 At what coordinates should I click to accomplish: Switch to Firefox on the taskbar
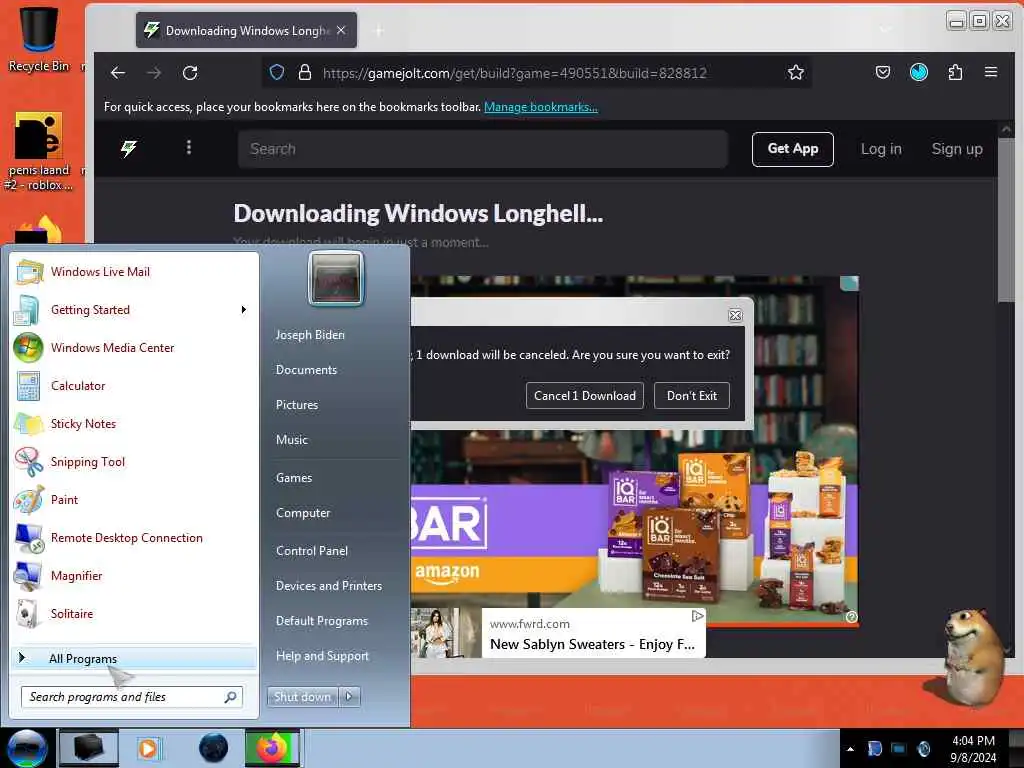pyautogui.click(x=272, y=748)
